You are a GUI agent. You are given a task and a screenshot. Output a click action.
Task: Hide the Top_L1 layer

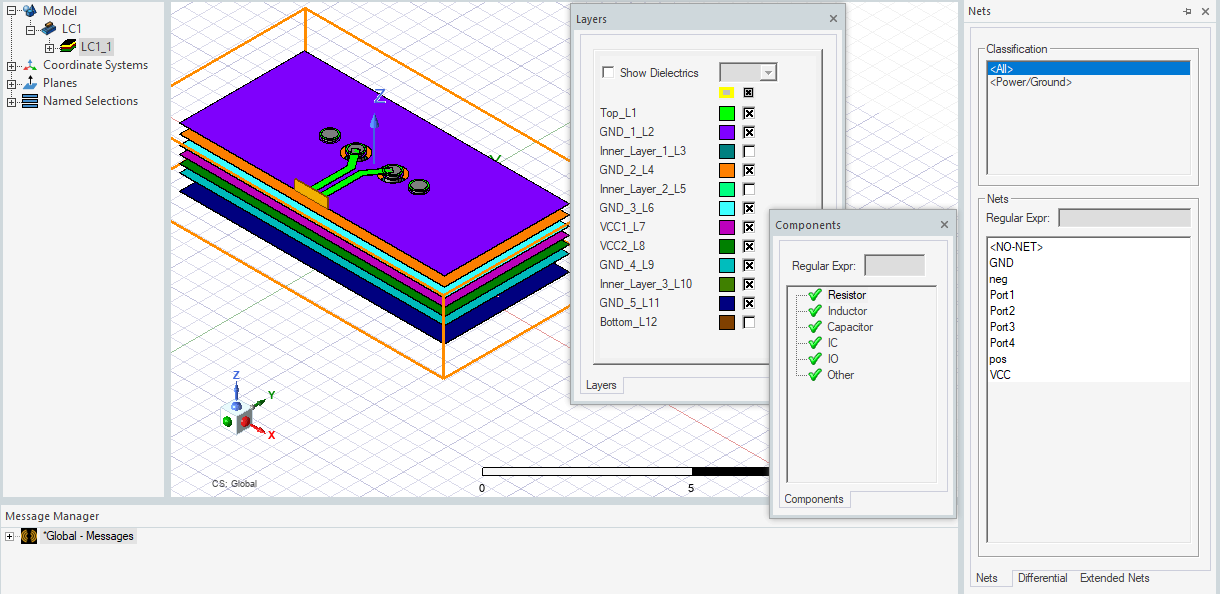pos(749,113)
